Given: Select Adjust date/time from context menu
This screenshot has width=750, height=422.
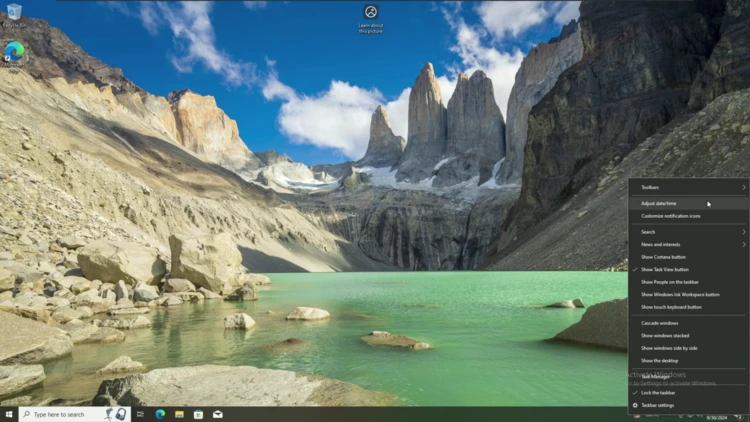Looking at the screenshot, I should (x=688, y=203).
